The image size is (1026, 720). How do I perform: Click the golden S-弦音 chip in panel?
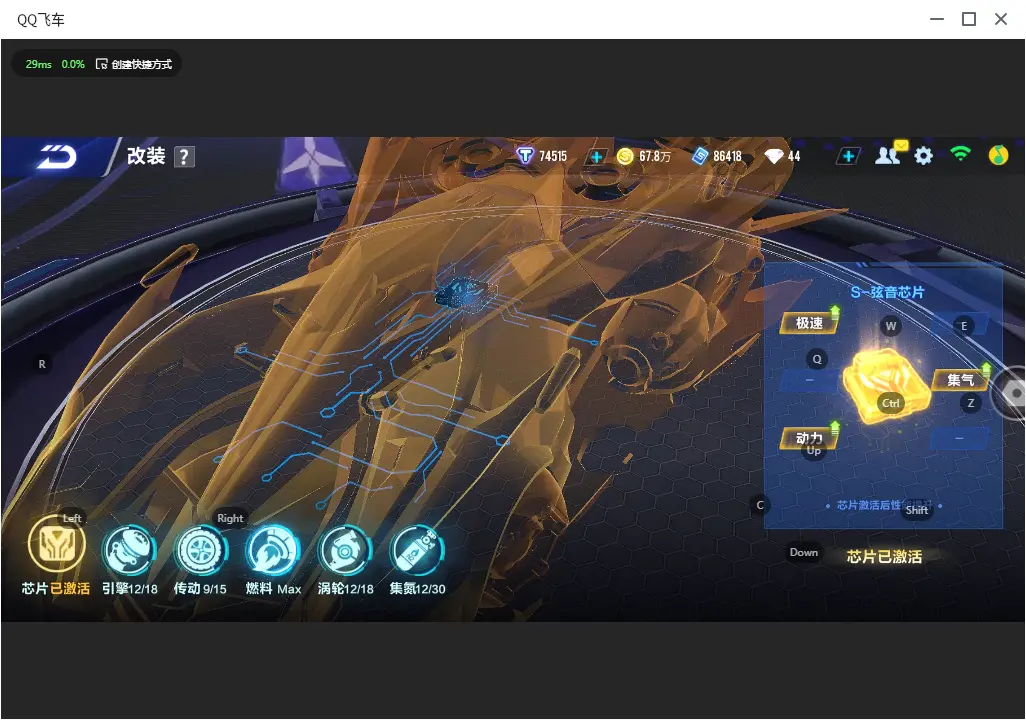[x=887, y=386]
